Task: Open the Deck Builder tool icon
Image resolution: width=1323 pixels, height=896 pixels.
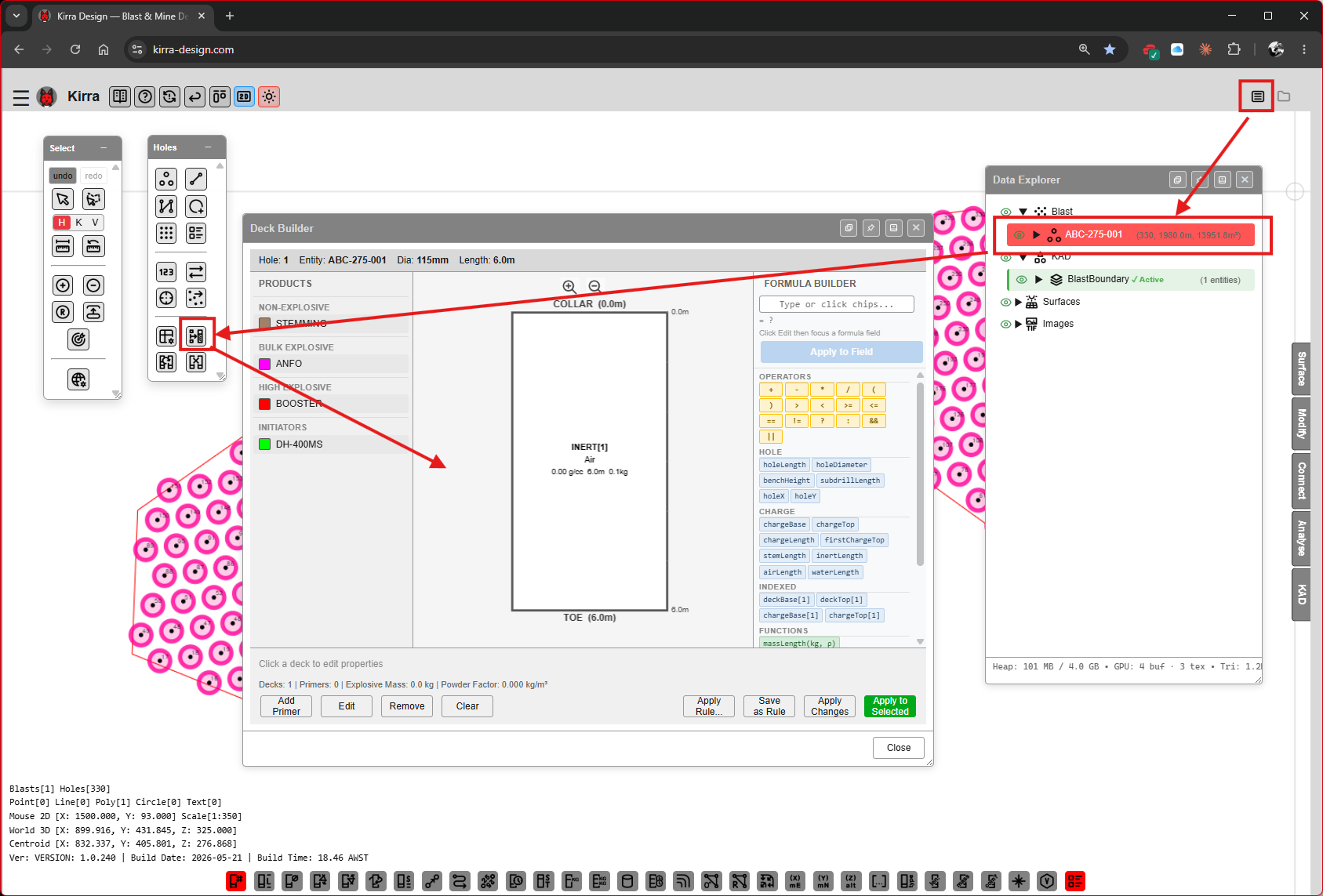Action: (x=196, y=336)
